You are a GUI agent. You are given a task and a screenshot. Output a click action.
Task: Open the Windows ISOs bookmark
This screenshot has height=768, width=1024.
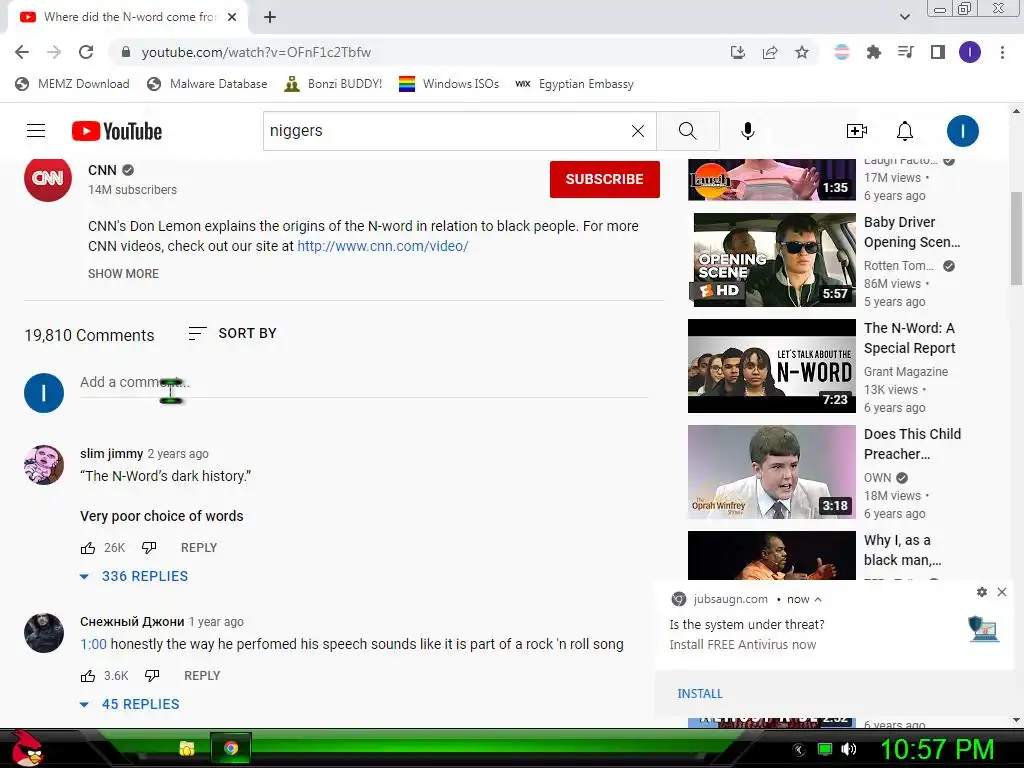click(449, 84)
